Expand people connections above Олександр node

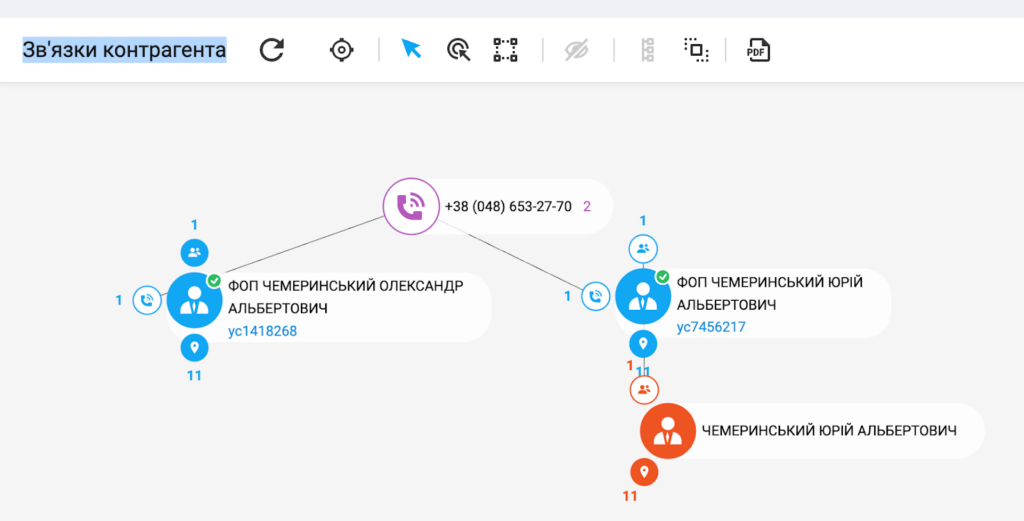(x=194, y=253)
